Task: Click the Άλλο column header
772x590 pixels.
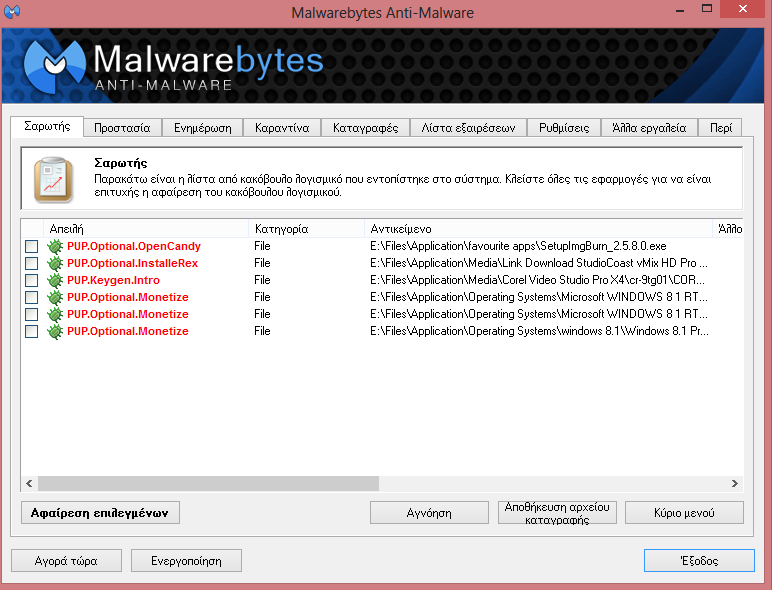Action: [728, 229]
